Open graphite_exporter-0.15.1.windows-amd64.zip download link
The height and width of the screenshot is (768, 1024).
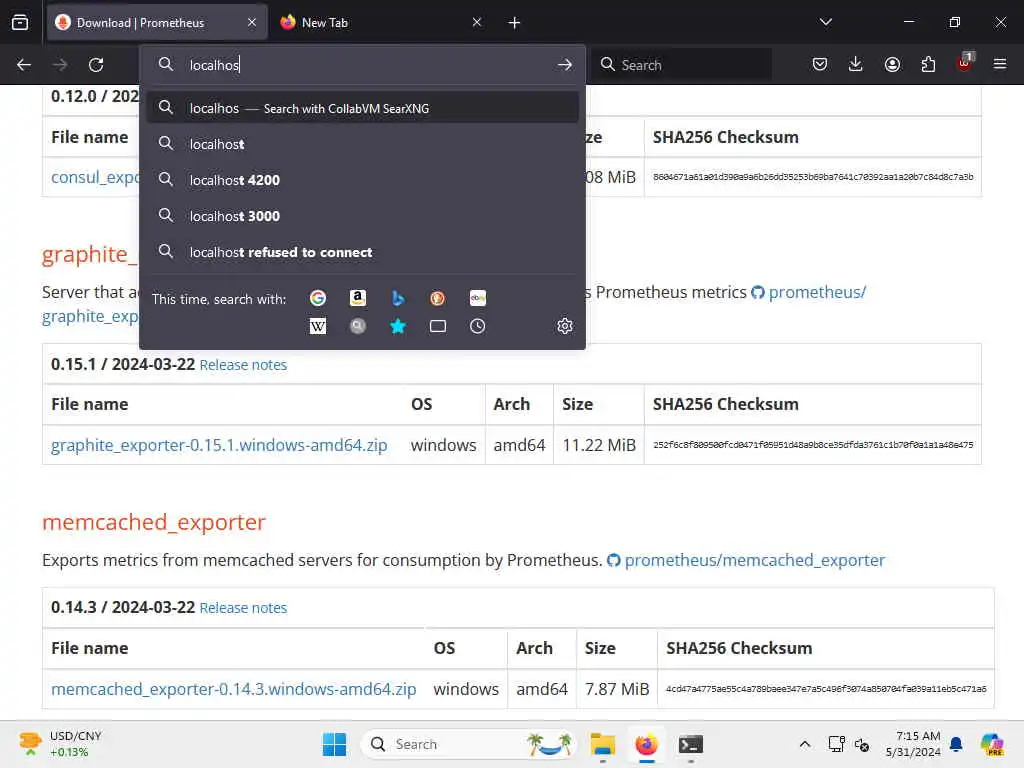[219, 445]
